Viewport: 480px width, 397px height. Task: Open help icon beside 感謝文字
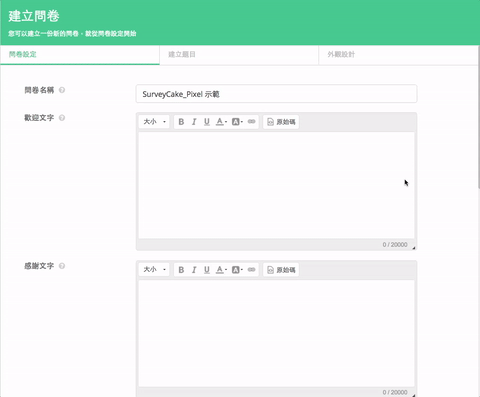62,266
